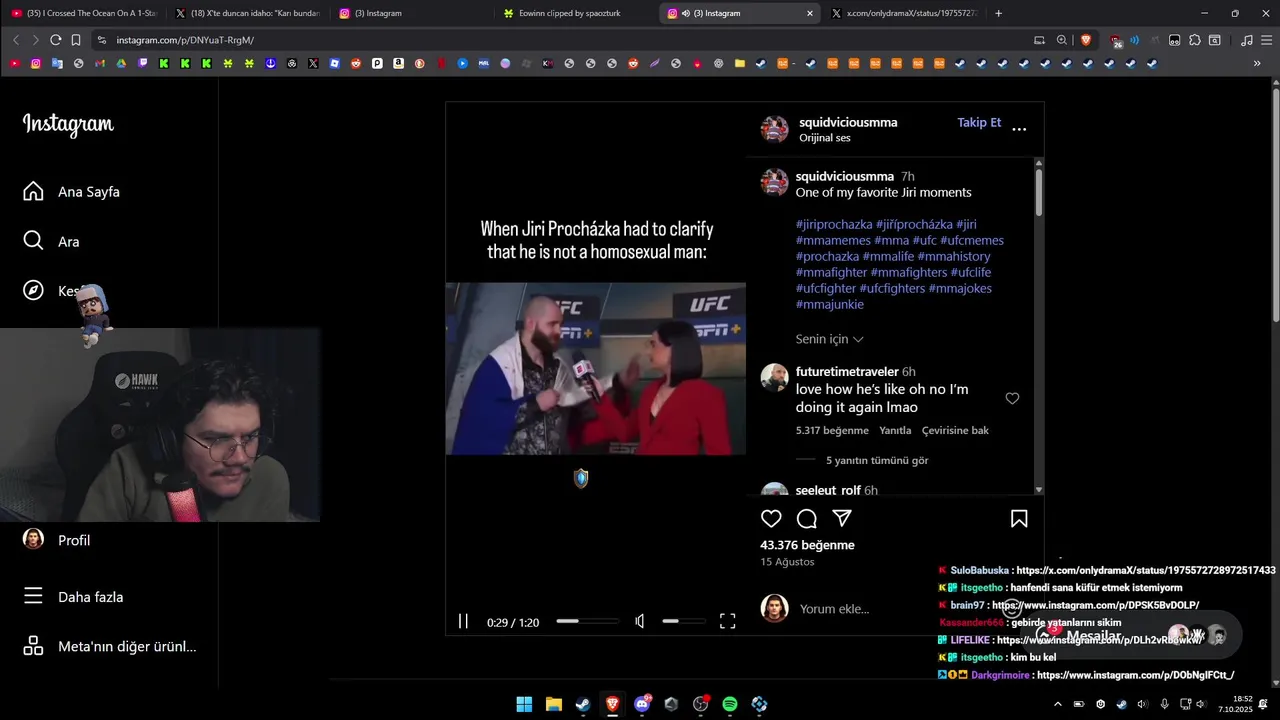Open comment bubble icon under post
Viewport: 1280px width, 720px height.
(807, 518)
